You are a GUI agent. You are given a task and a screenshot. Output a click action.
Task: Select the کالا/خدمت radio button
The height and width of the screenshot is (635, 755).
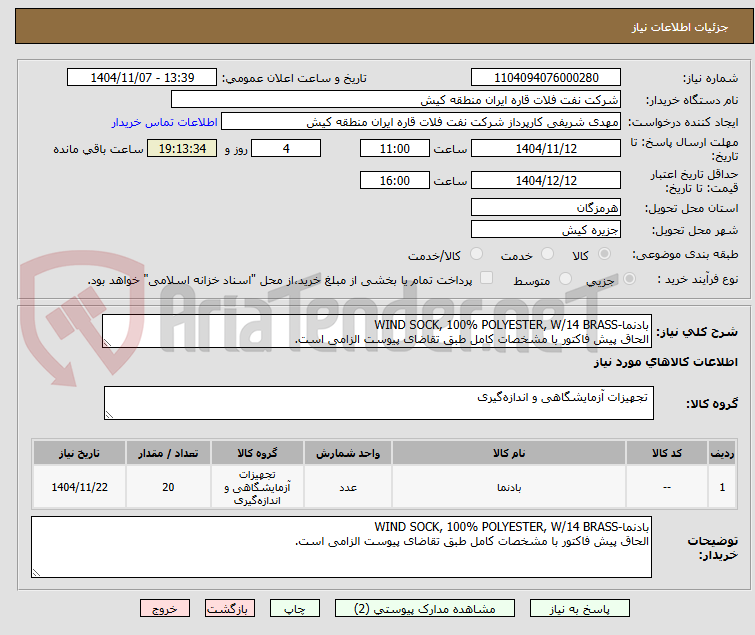tap(476, 254)
